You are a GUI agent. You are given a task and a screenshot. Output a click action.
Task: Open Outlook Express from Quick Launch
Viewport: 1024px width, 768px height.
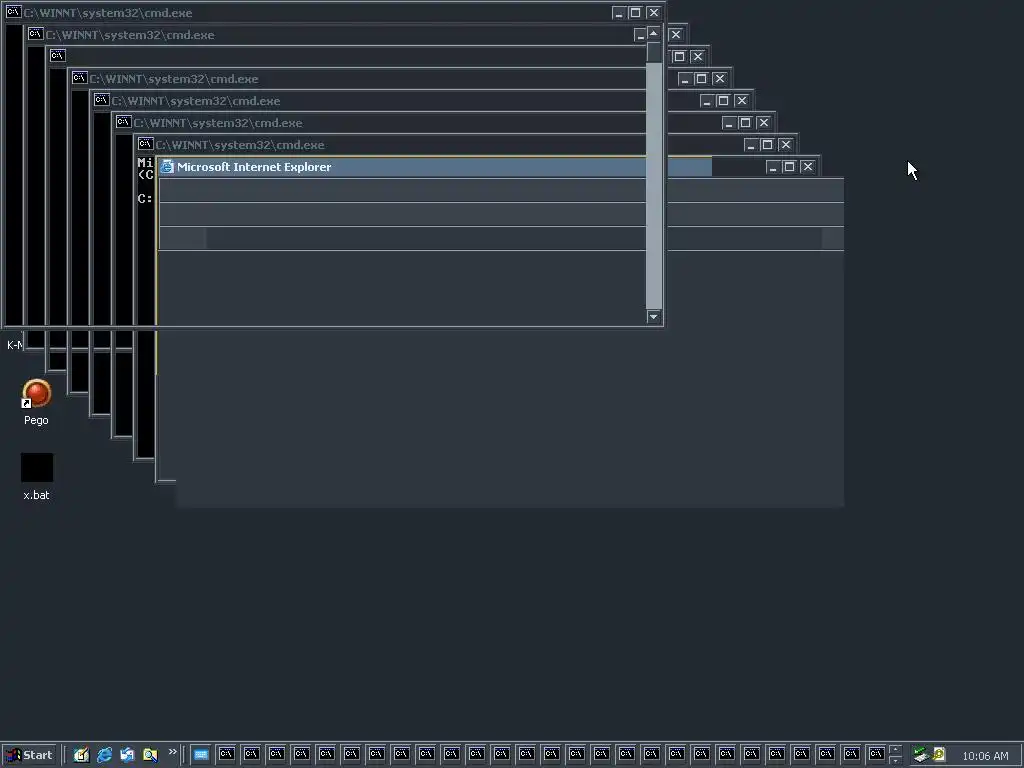[127, 755]
